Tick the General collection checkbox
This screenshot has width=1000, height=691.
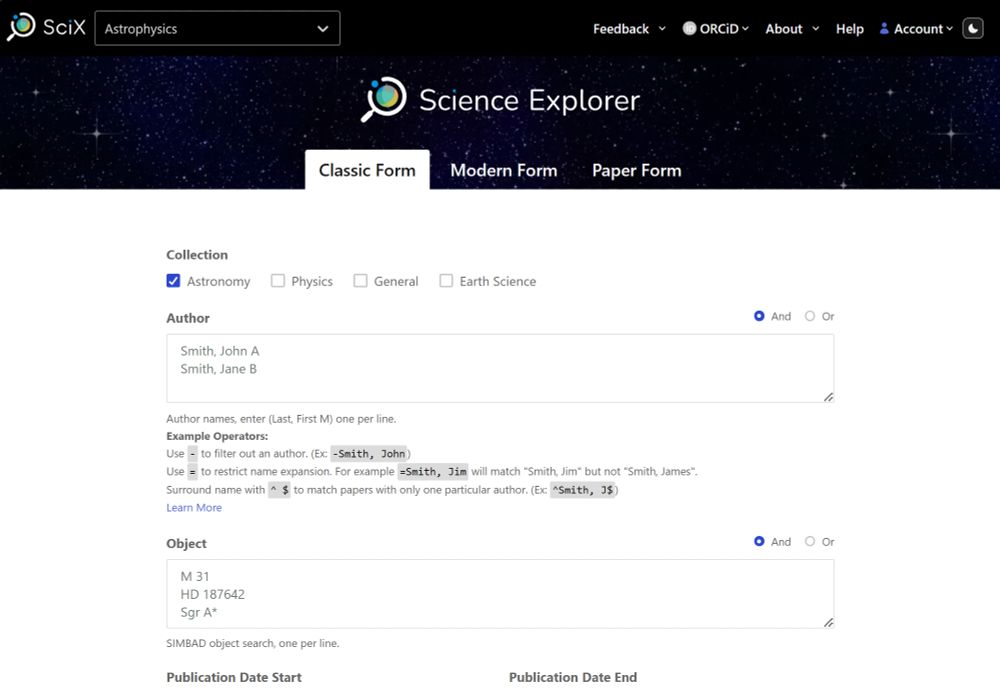[361, 281]
